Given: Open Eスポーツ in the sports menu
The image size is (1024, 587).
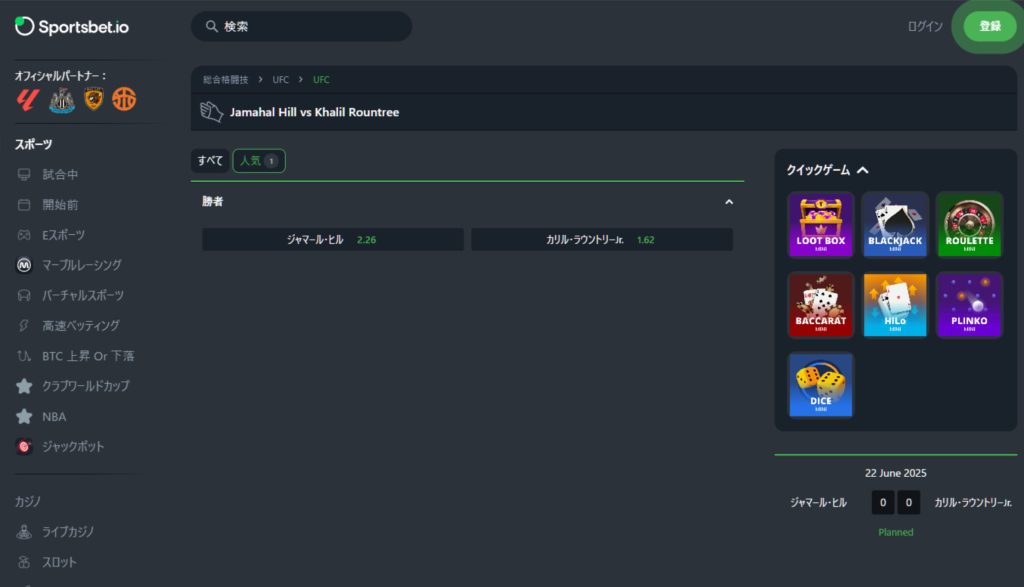Looking at the screenshot, I should (63, 235).
